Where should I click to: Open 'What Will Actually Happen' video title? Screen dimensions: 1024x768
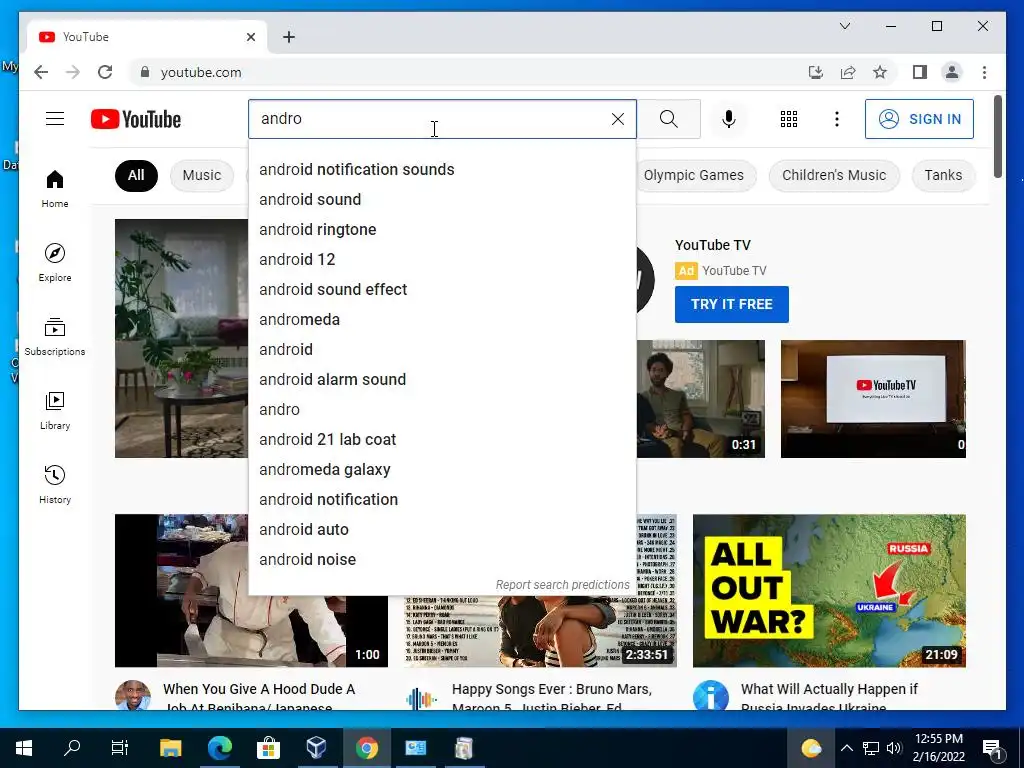point(829,697)
